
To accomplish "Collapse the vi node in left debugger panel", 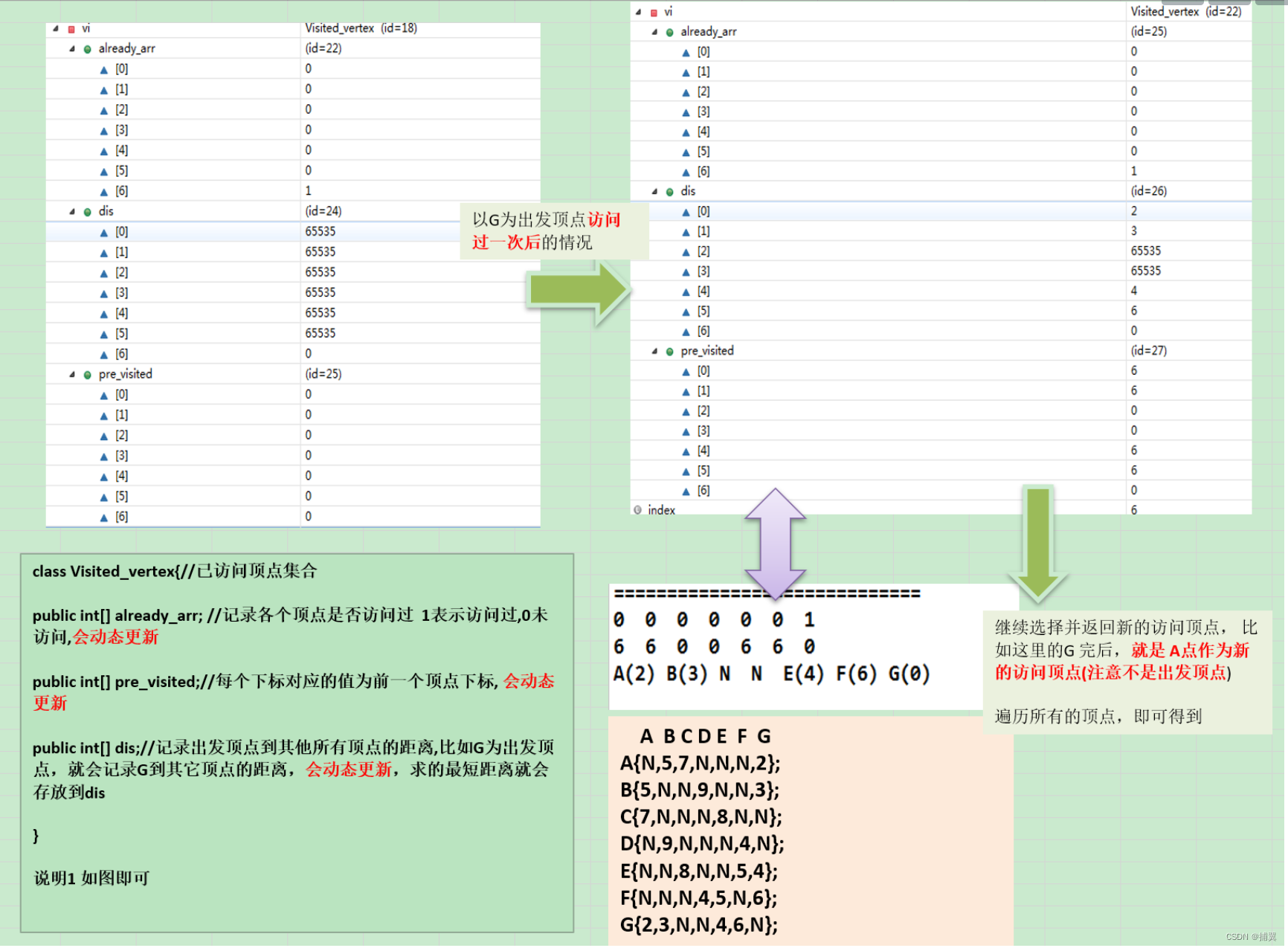I will [x=56, y=28].
